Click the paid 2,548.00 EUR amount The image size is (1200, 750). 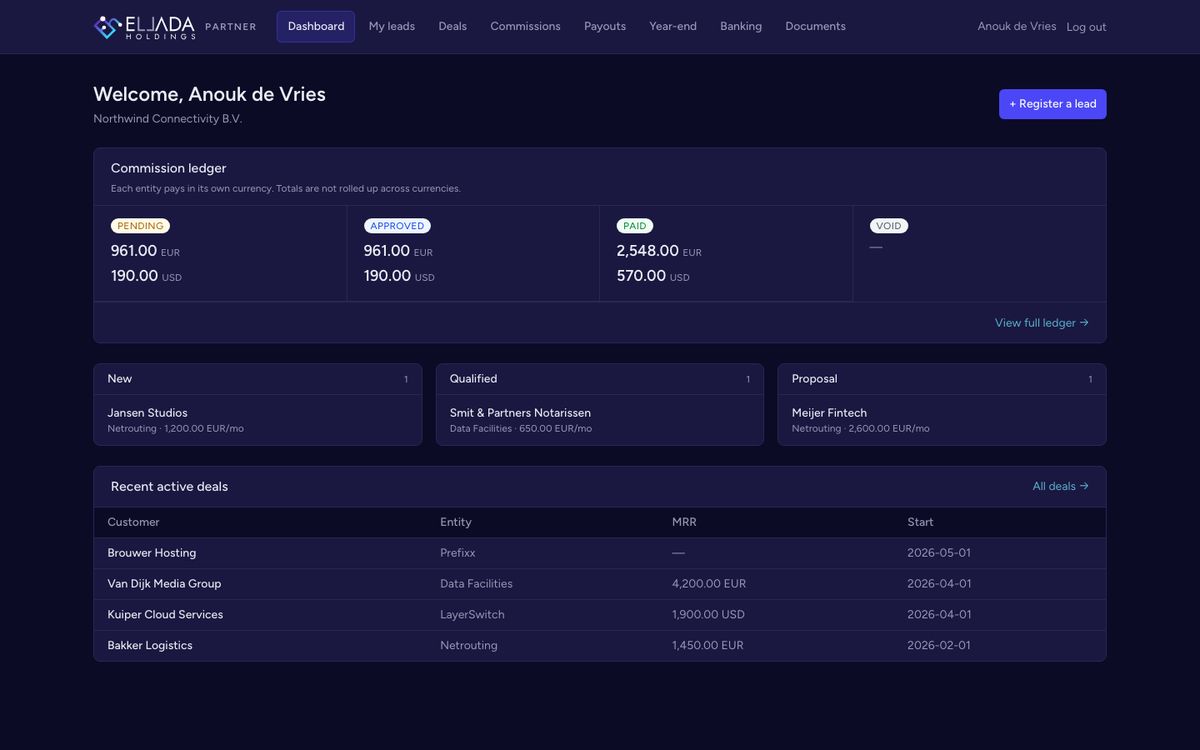[659, 251]
